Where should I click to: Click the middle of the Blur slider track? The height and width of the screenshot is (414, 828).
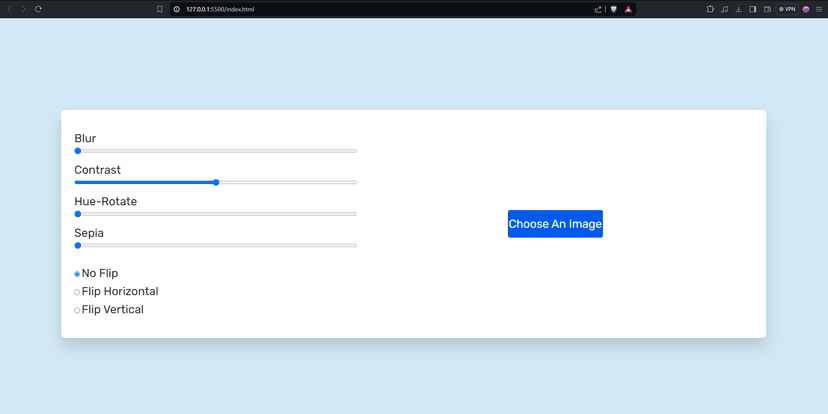(216, 151)
